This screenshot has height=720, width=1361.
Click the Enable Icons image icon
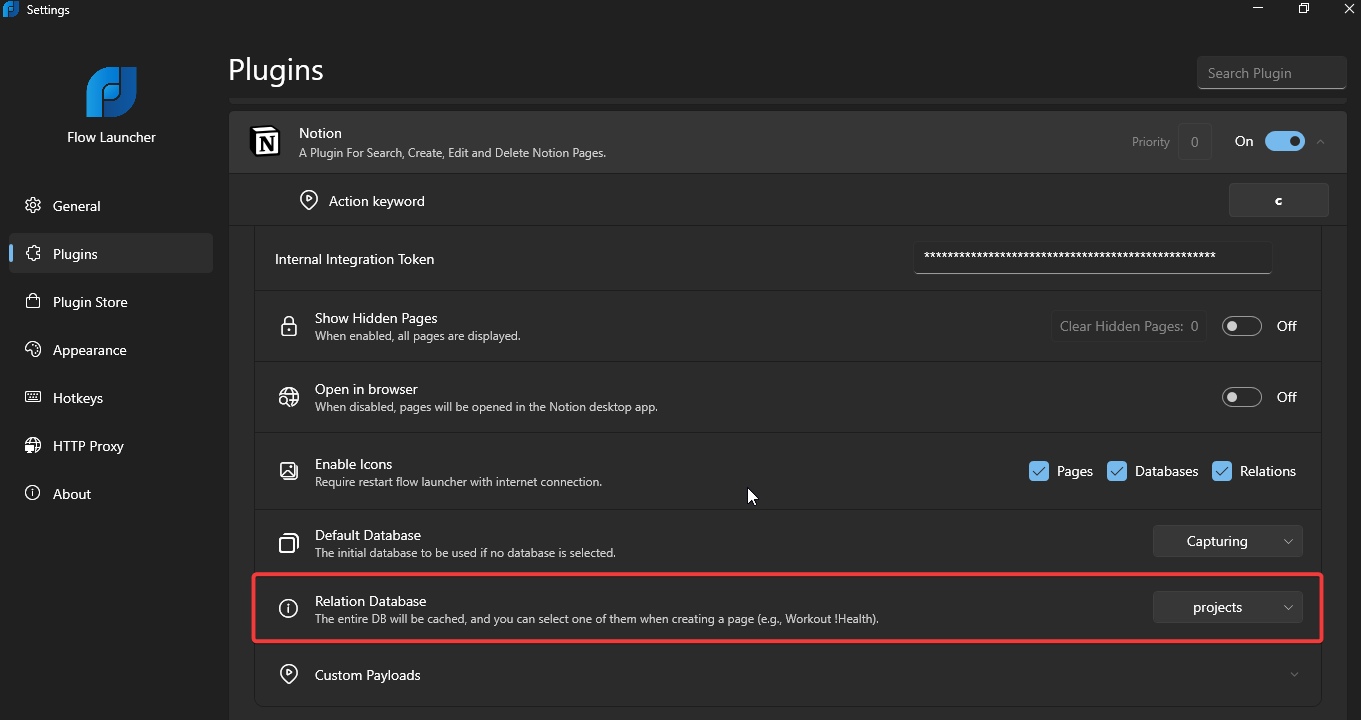289,471
